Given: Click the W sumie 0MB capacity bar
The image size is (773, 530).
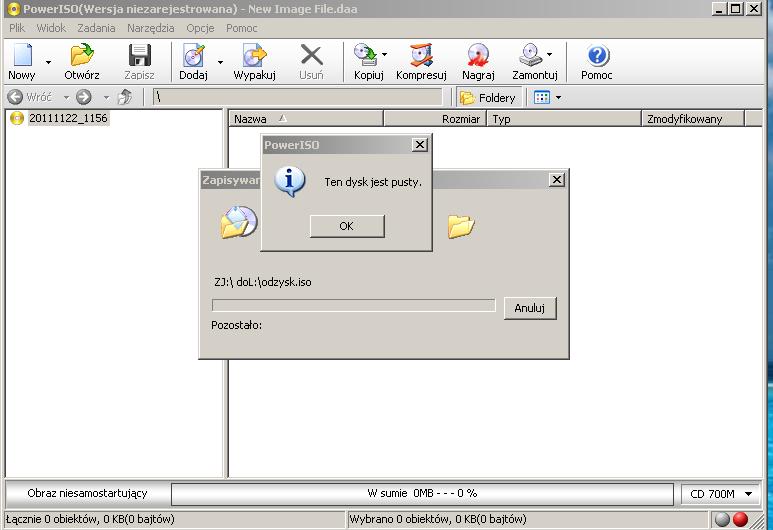Looking at the screenshot, I should pyautogui.click(x=422, y=494).
